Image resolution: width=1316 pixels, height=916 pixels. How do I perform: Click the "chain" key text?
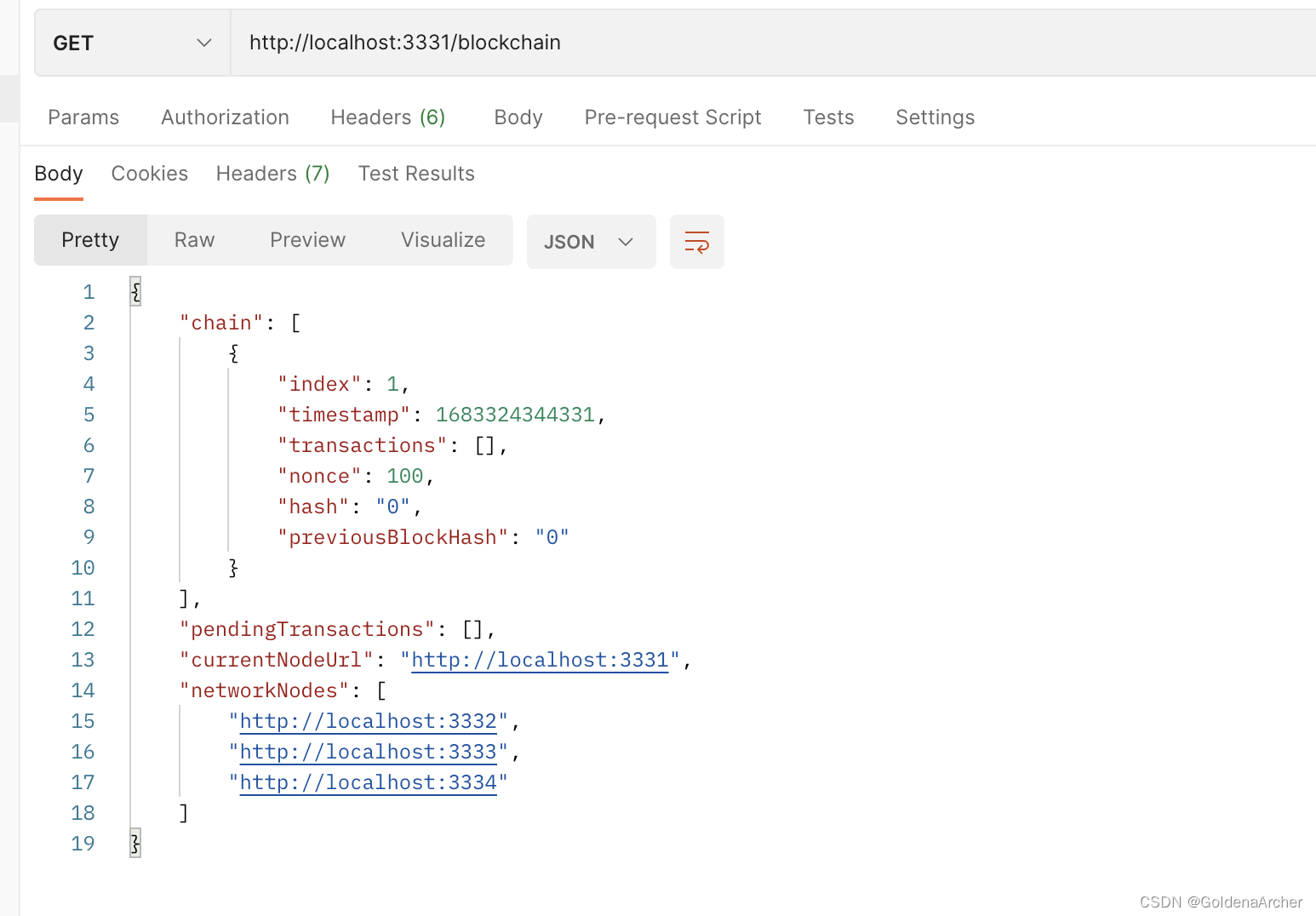221,323
